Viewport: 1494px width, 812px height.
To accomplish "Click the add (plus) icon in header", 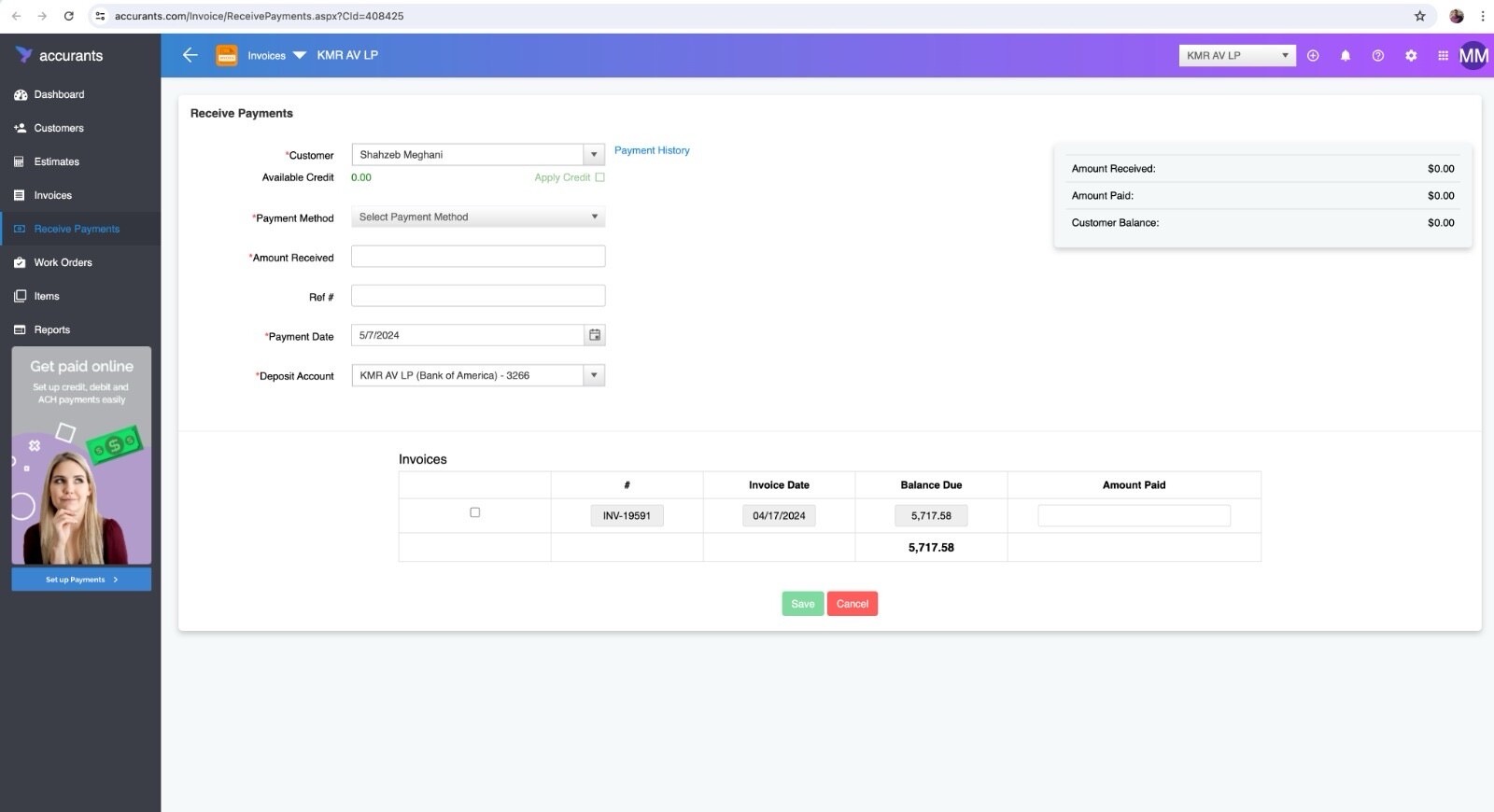I will tap(1313, 55).
